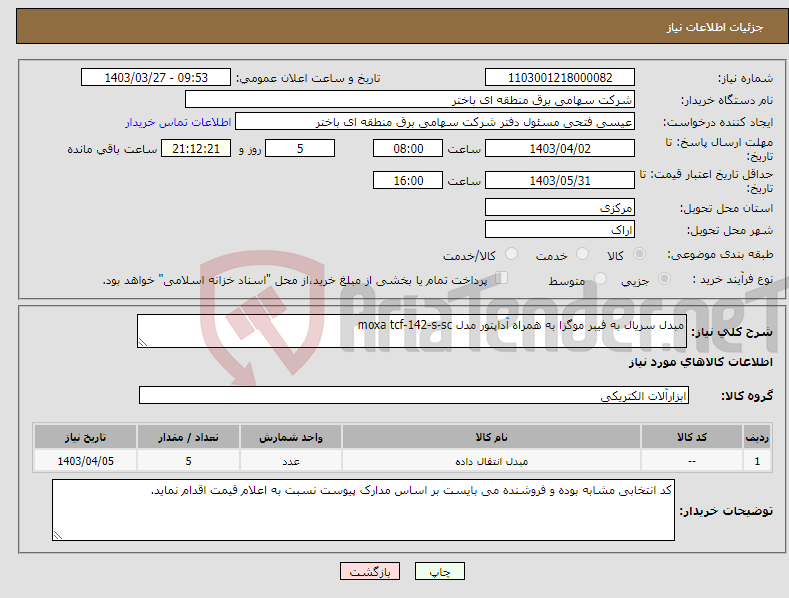This screenshot has width=789, height=598.
Task: Click the deadline time field 08:00
Action: point(408,148)
